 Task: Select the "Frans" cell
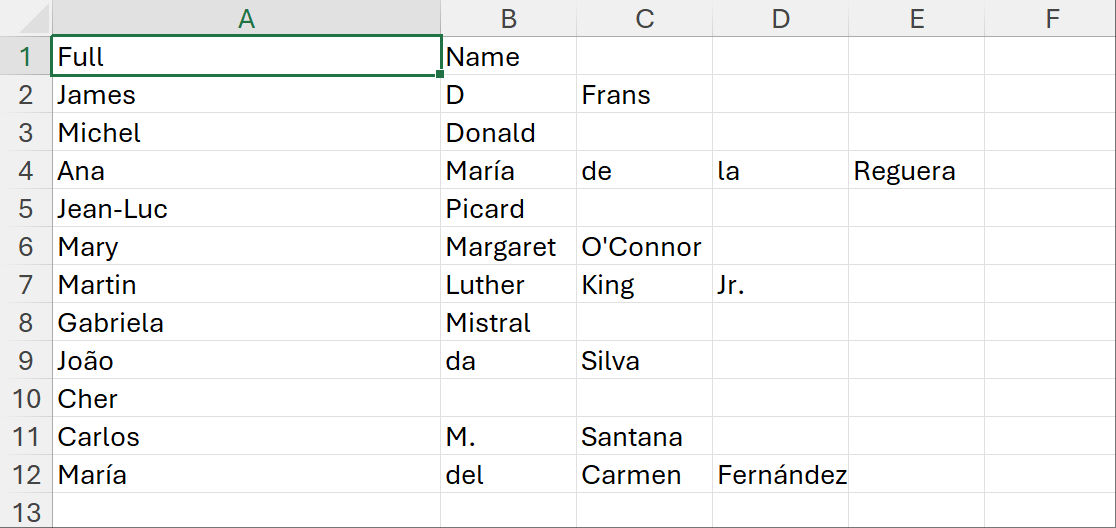coord(644,95)
